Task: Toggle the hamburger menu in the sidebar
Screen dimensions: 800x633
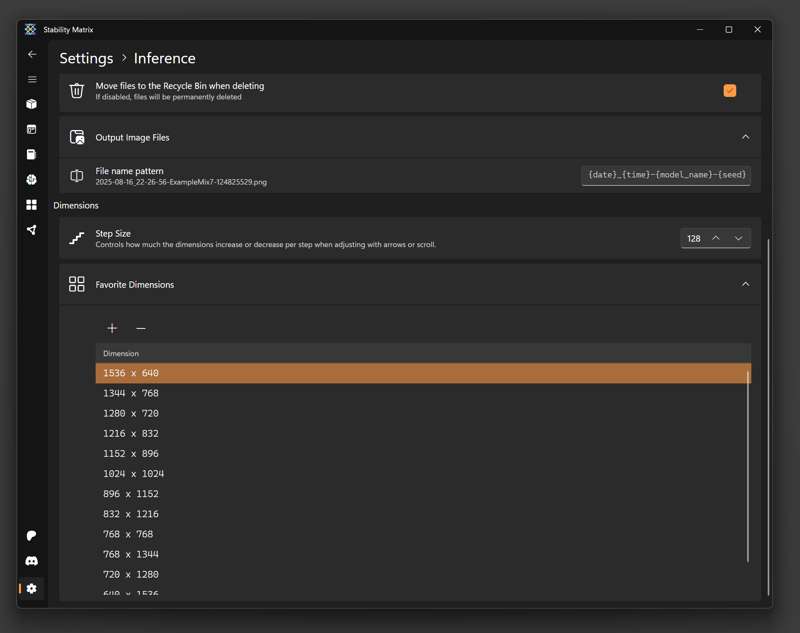Action: (x=31, y=79)
